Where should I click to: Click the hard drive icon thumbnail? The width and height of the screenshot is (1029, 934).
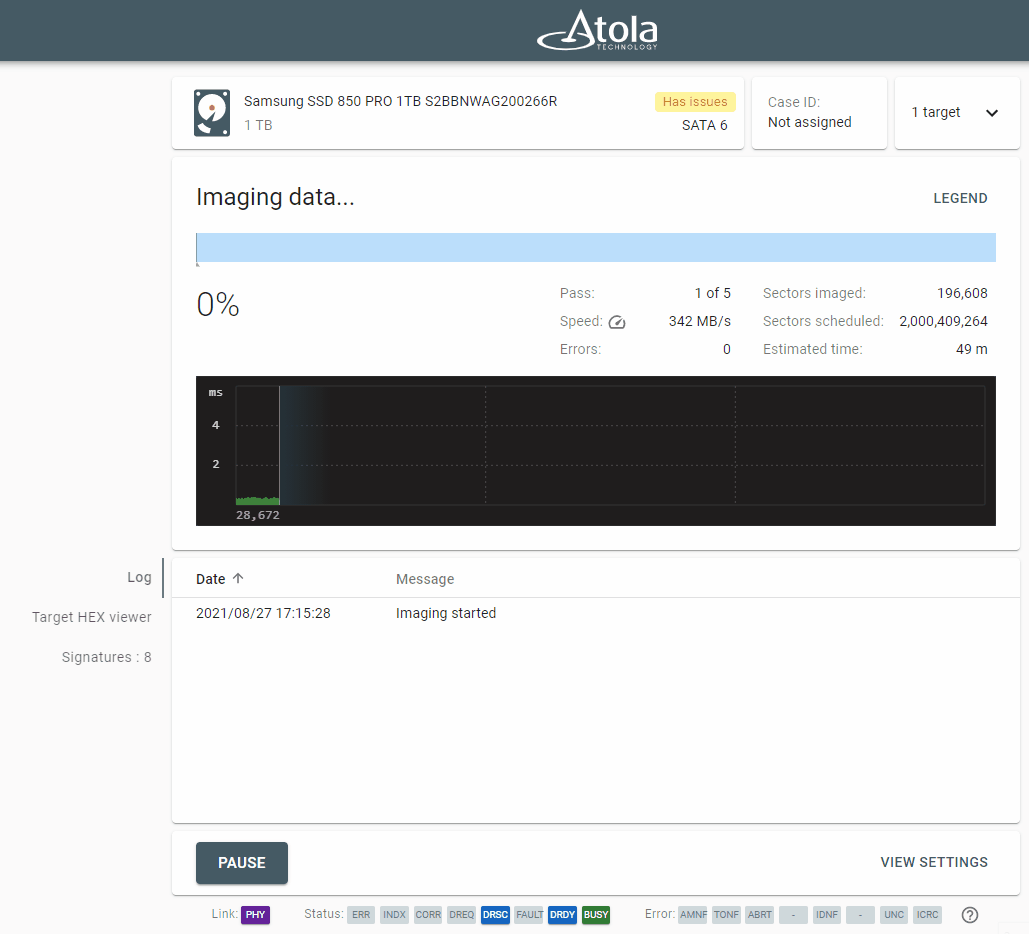point(211,112)
